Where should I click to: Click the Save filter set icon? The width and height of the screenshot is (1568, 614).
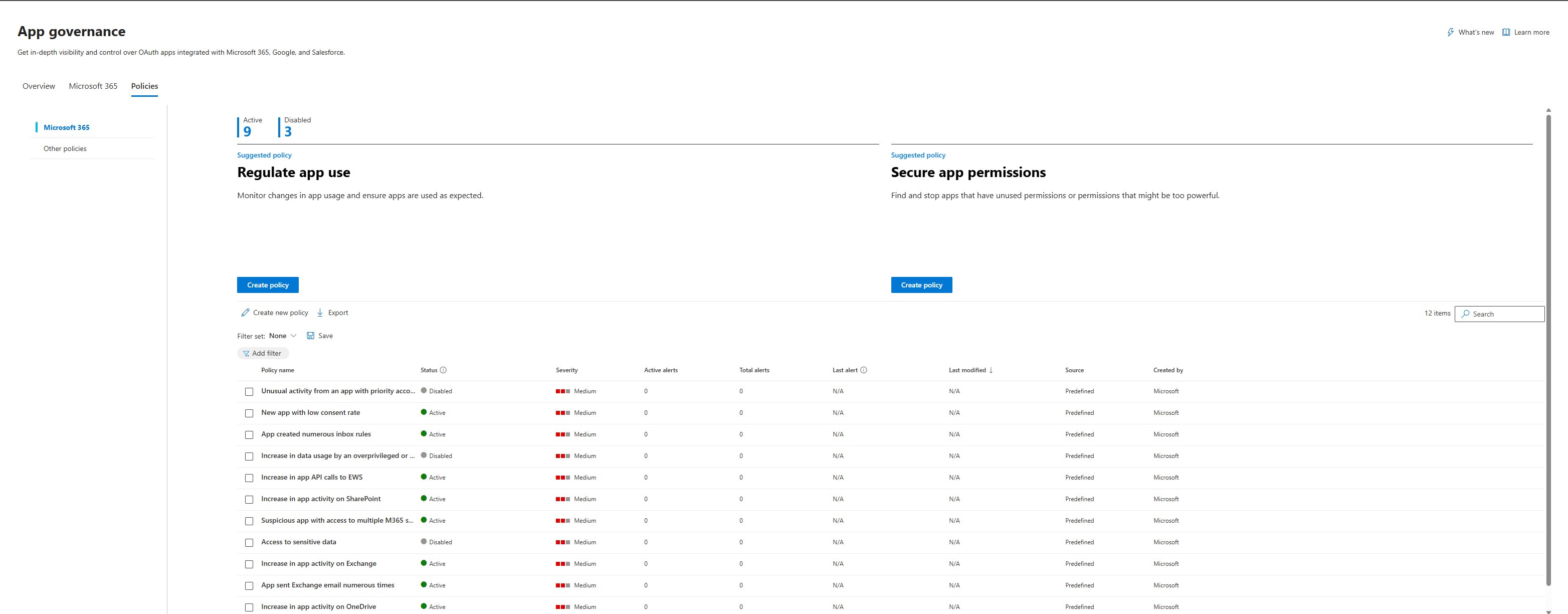pos(310,336)
